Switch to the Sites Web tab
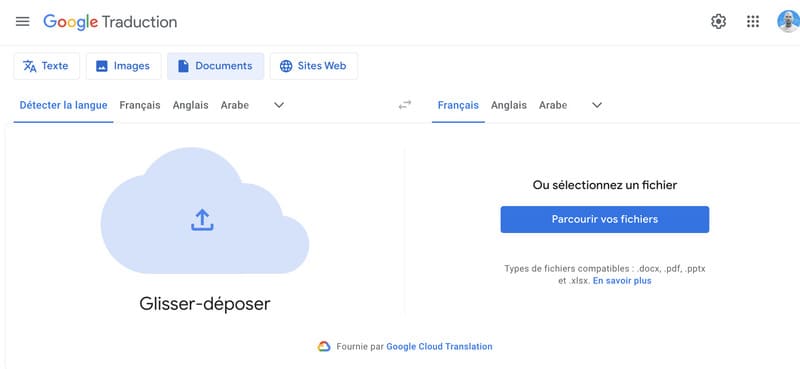The height and width of the screenshot is (369, 800). click(314, 66)
